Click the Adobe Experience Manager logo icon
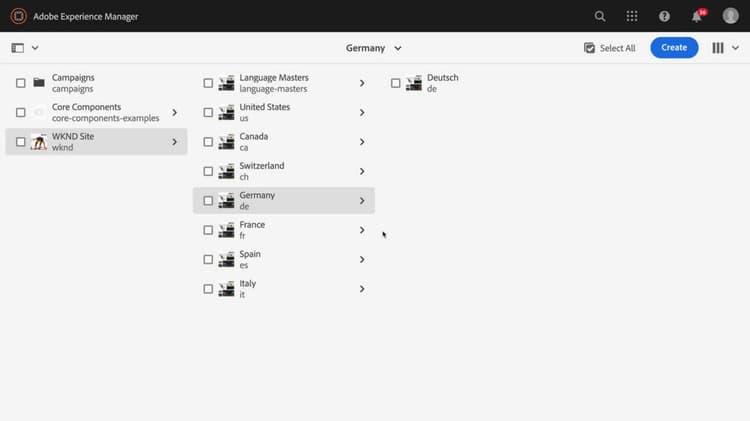The image size is (750, 421). pos(19,16)
